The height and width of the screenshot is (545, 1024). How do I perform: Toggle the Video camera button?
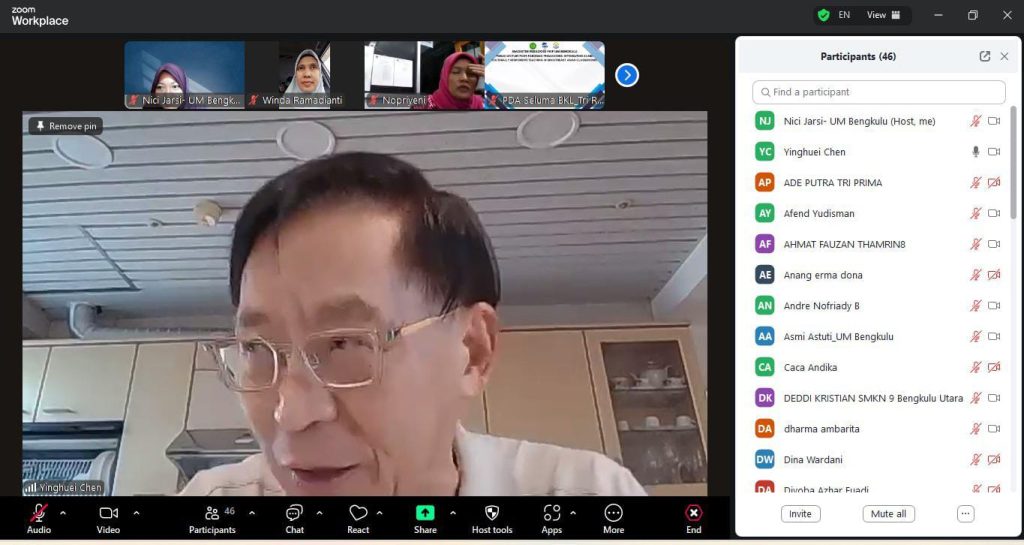[108, 513]
